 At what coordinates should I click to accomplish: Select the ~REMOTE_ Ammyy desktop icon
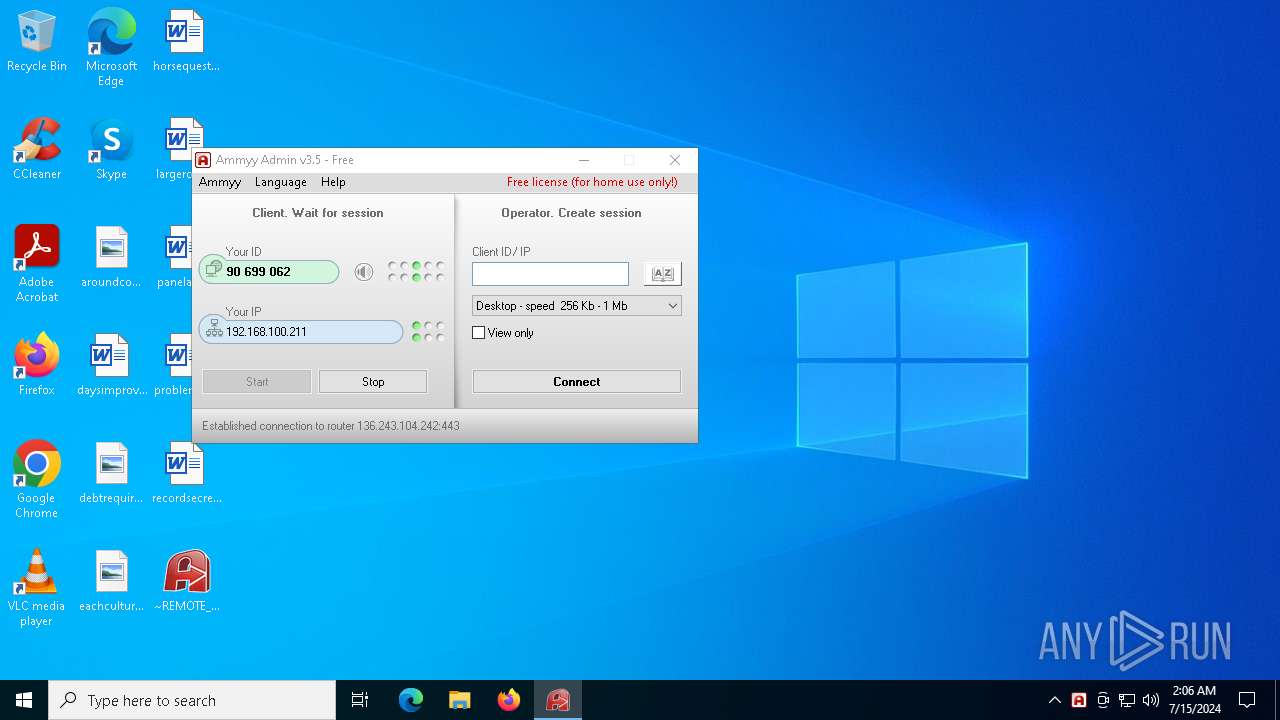186,582
